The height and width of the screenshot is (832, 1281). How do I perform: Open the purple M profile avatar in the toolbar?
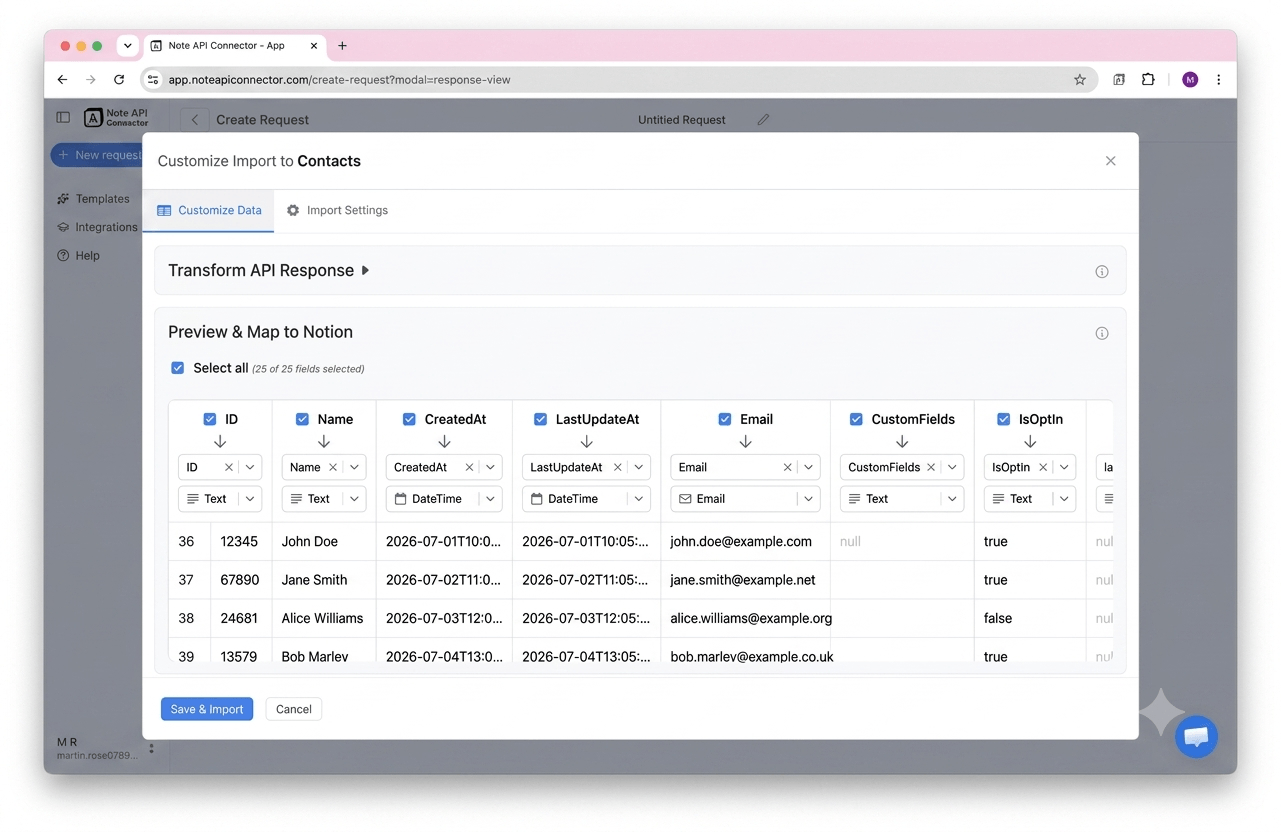(x=1190, y=80)
